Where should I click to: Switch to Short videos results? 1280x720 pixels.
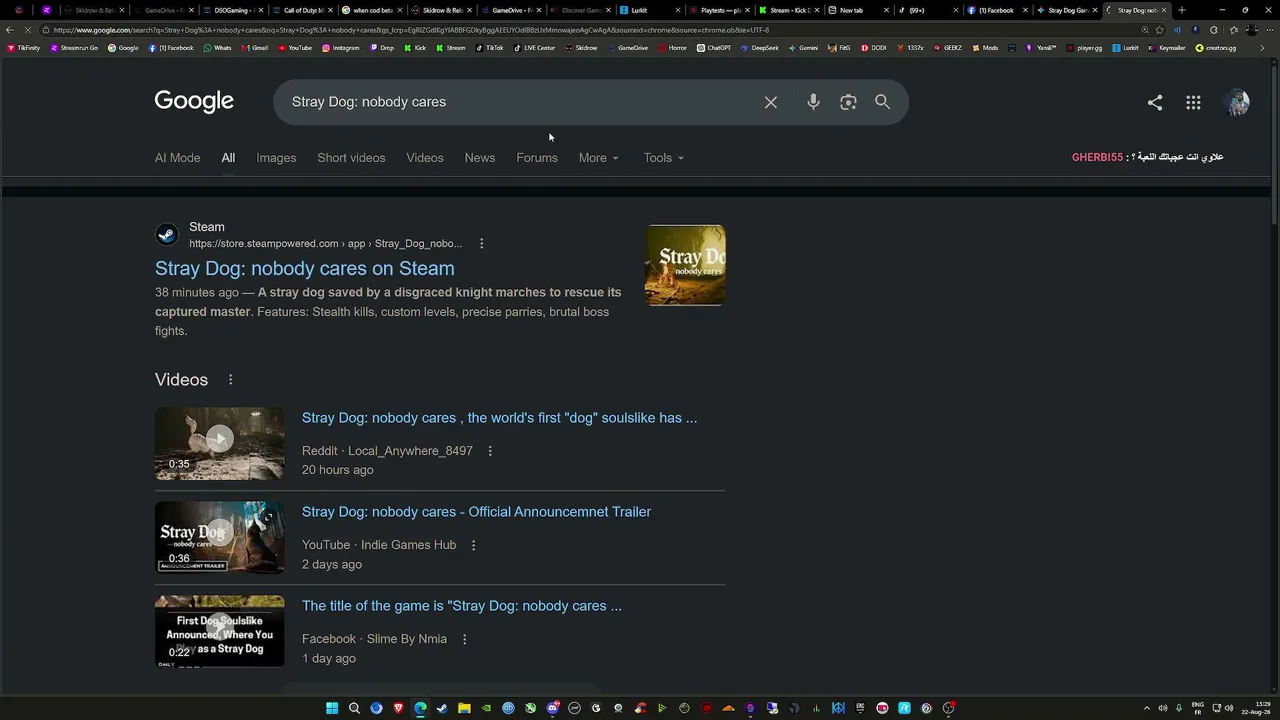click(x=351, y=158)
